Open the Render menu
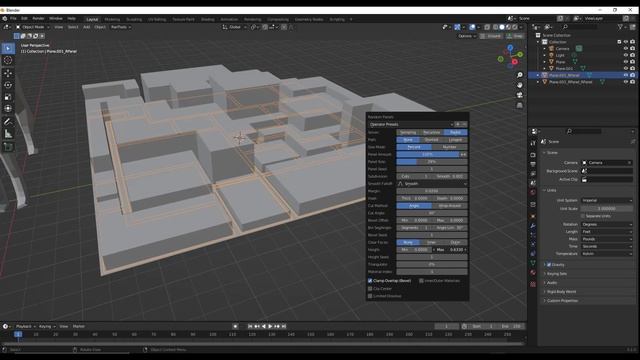 click(x=38, y=19)
